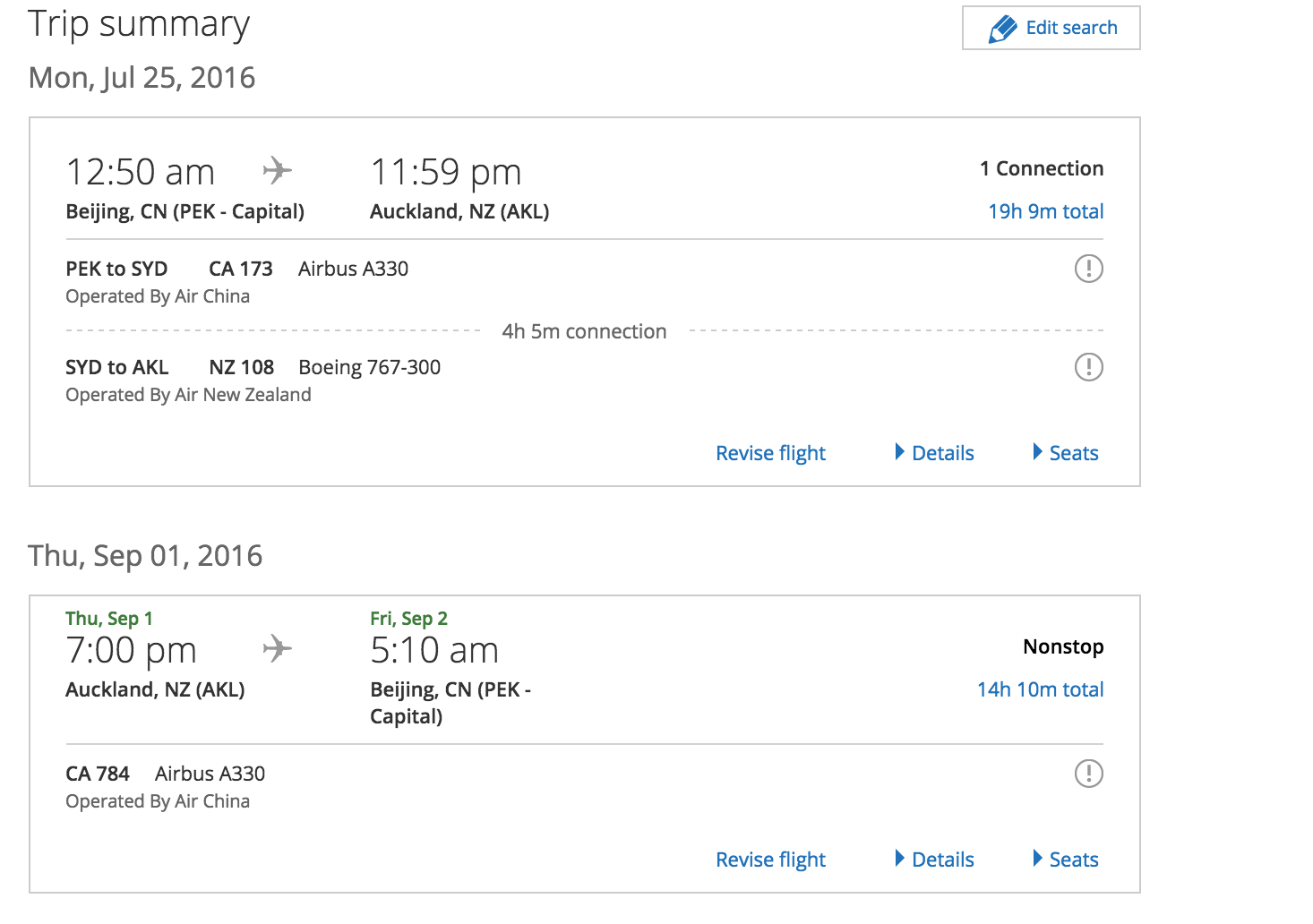Click the Trip summary heading
This screenshot has width=1313, height=924.
139,24
